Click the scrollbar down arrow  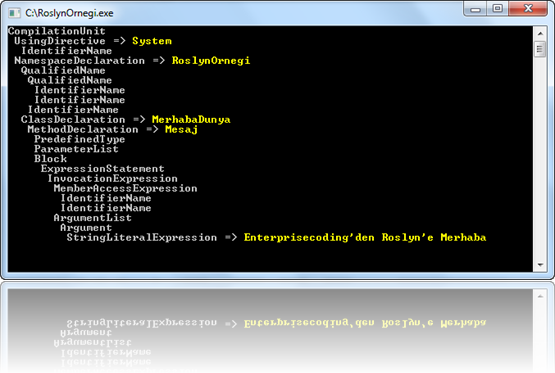pos(540,265)
